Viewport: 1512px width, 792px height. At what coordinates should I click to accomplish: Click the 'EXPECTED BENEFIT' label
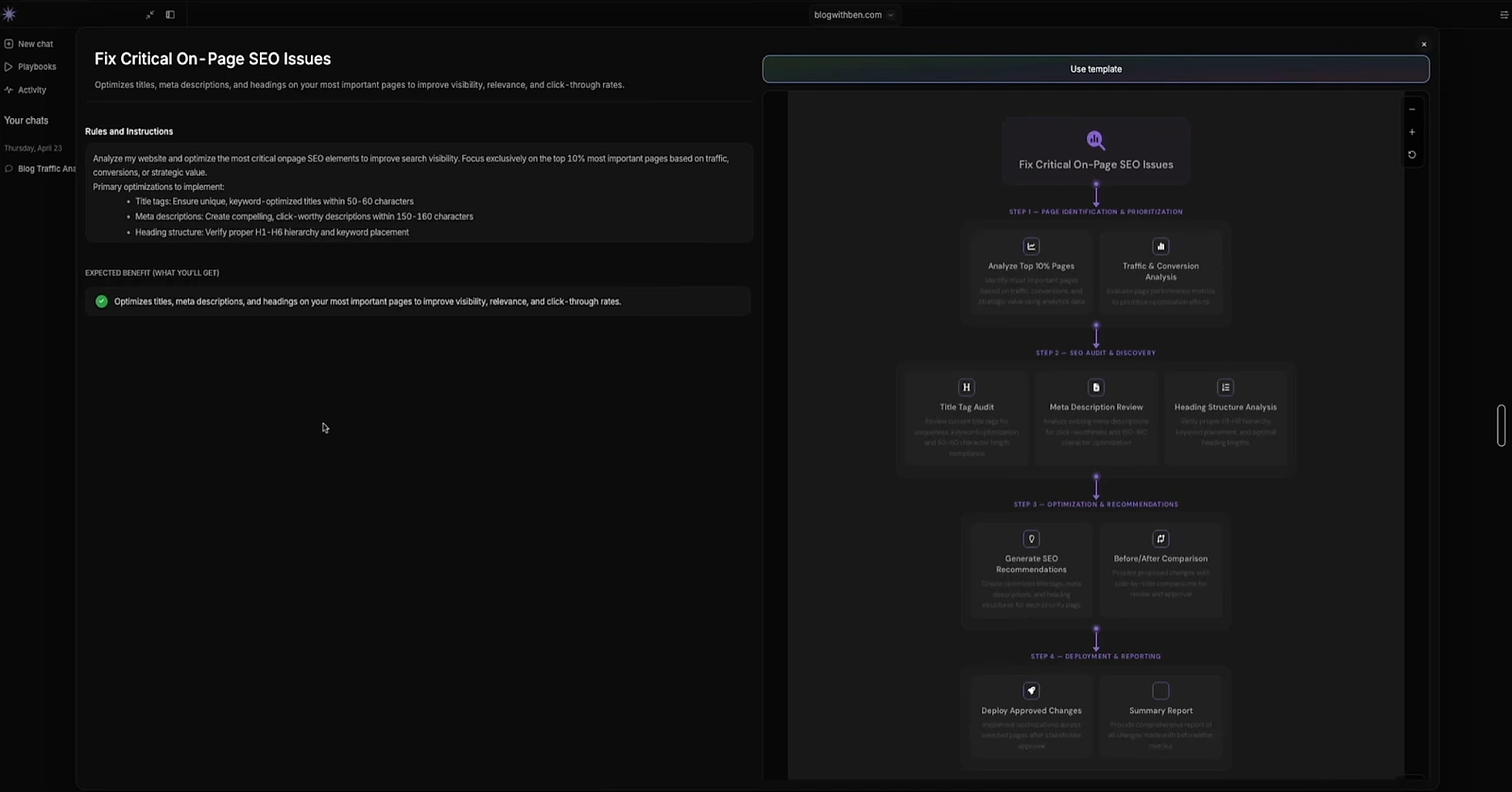(152, 273)
